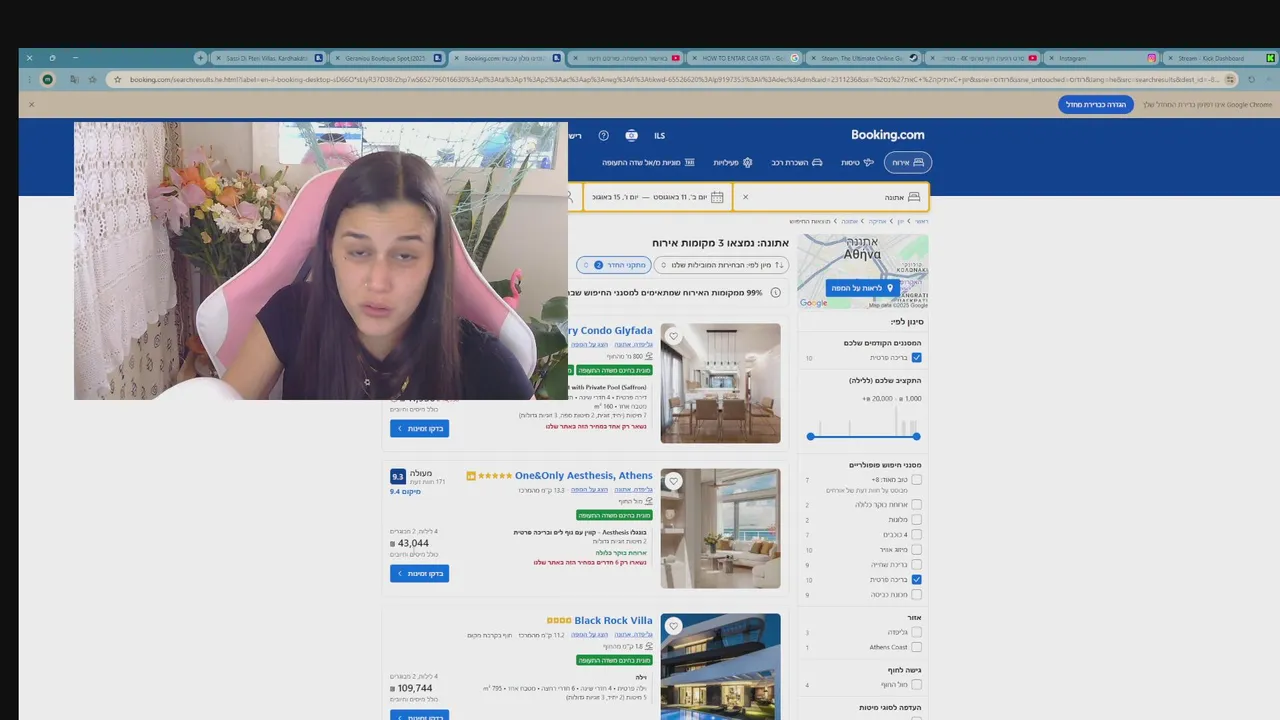Check the beachfront 'מול החוף' filter
Screen dimensions: 1280x720
click(916, 685)
